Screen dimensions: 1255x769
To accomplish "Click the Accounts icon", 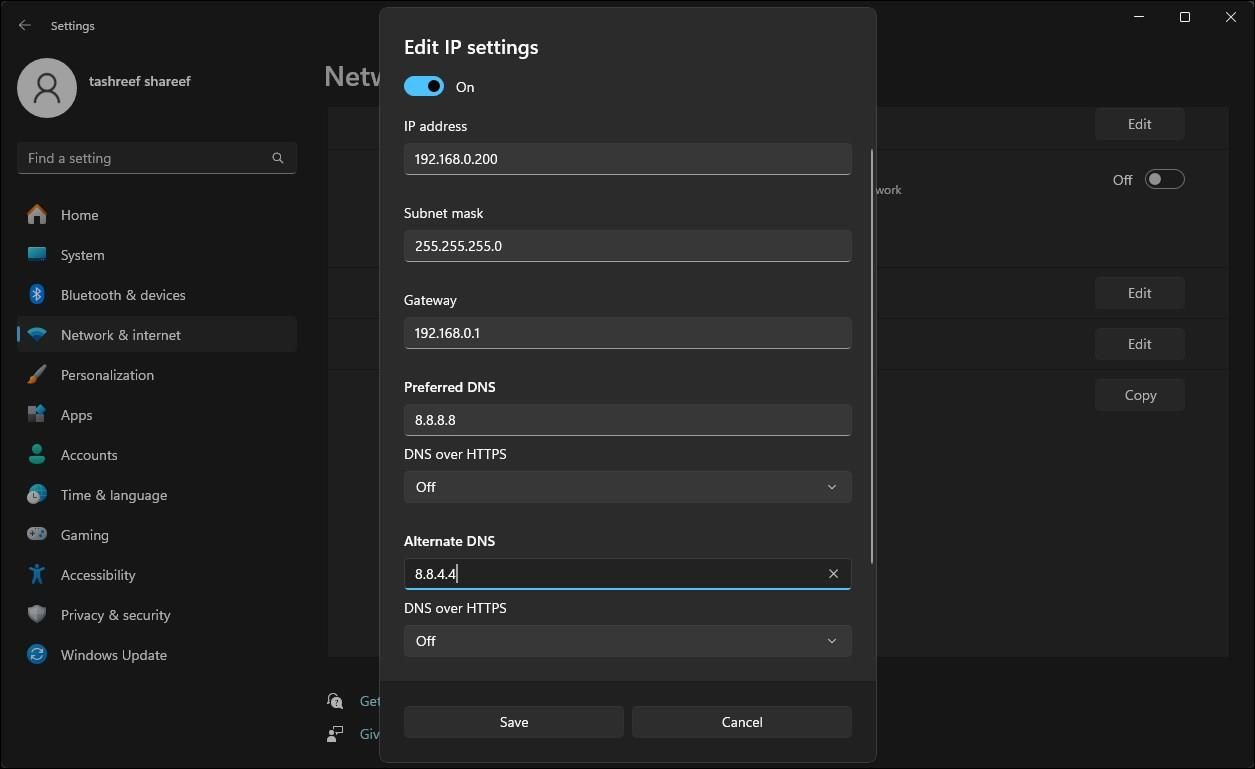I will (x=36, y=454).
